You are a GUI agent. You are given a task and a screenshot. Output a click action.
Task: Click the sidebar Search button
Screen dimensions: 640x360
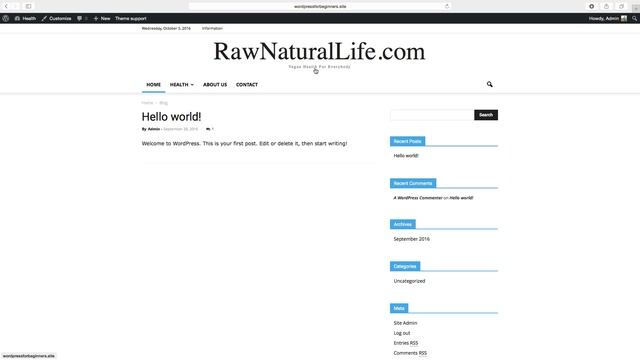486,115
